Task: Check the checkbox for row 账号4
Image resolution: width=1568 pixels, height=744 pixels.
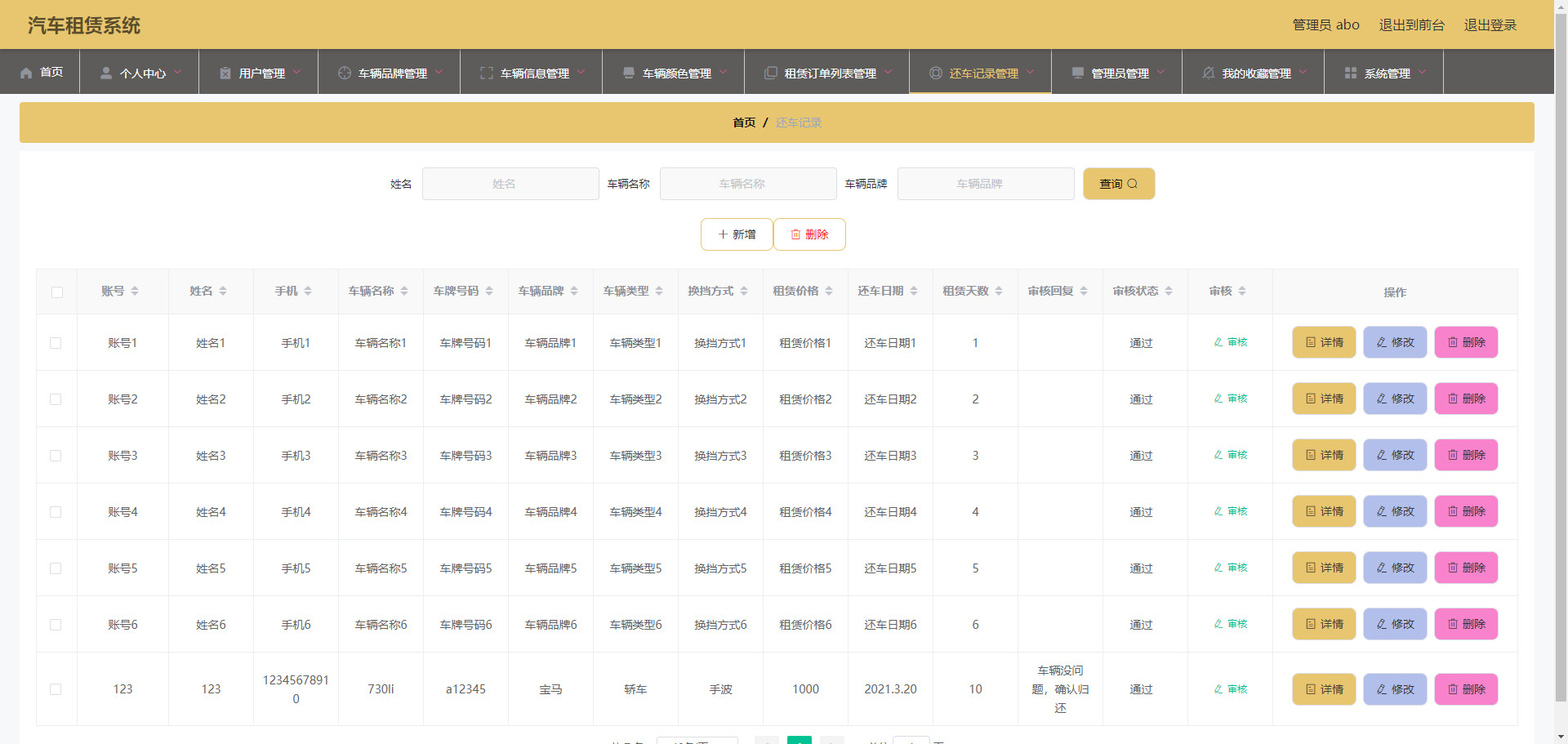Action: coord(56,512)
